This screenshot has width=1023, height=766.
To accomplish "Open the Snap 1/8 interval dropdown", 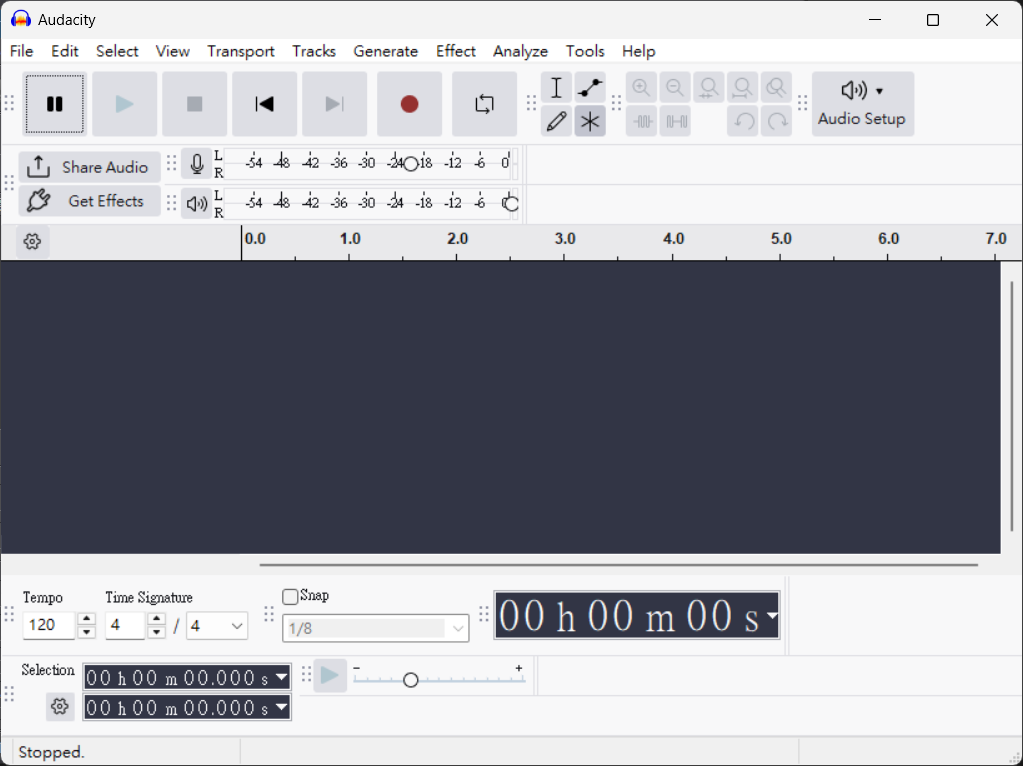I will click(458, 628).
